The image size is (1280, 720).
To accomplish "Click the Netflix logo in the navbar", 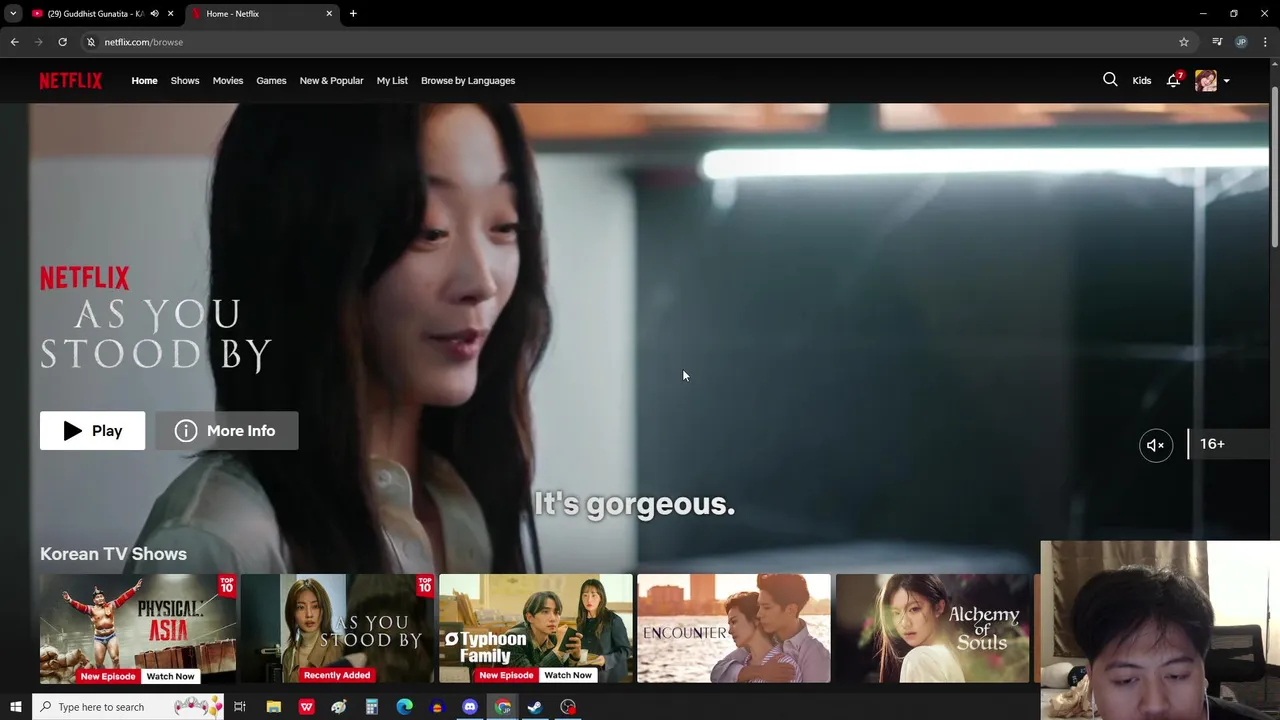I will point(71,81).
